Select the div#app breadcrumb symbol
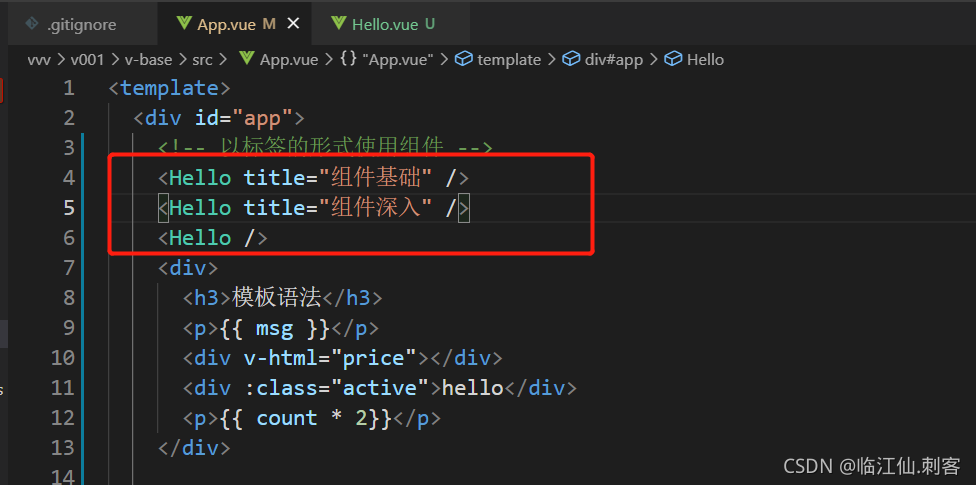Viewport: 976px width, 485px height. pyautogui.click(x=614, y=60)
